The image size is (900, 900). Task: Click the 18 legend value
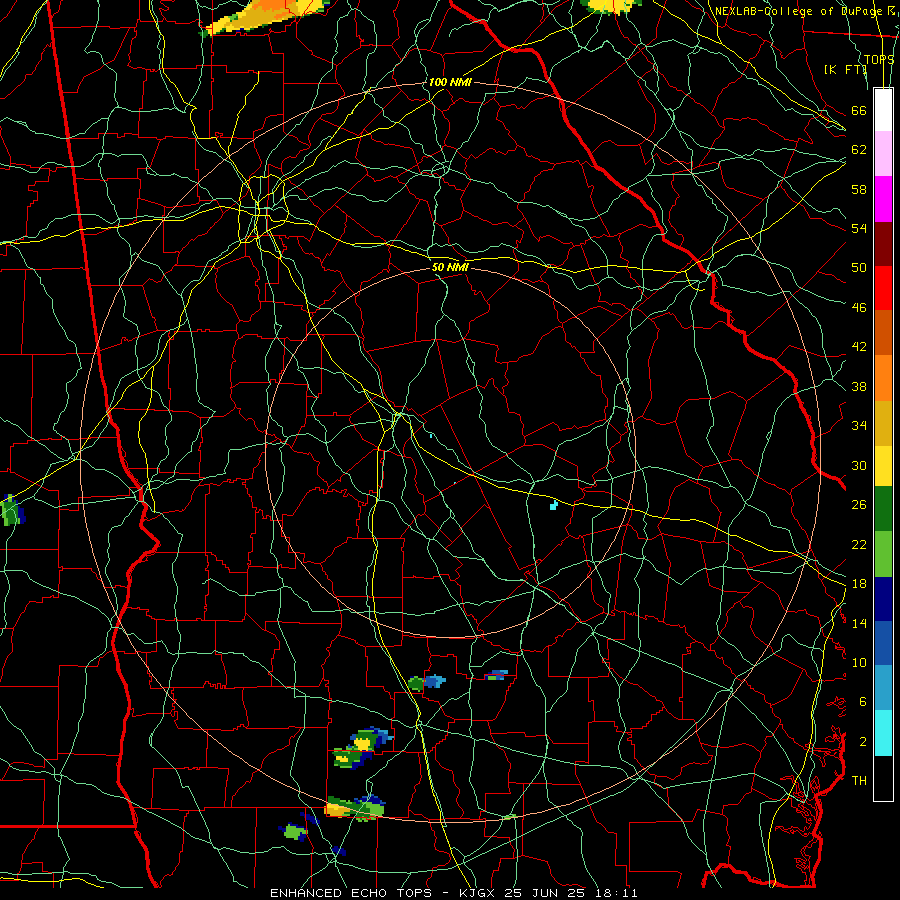click(859, 584)
